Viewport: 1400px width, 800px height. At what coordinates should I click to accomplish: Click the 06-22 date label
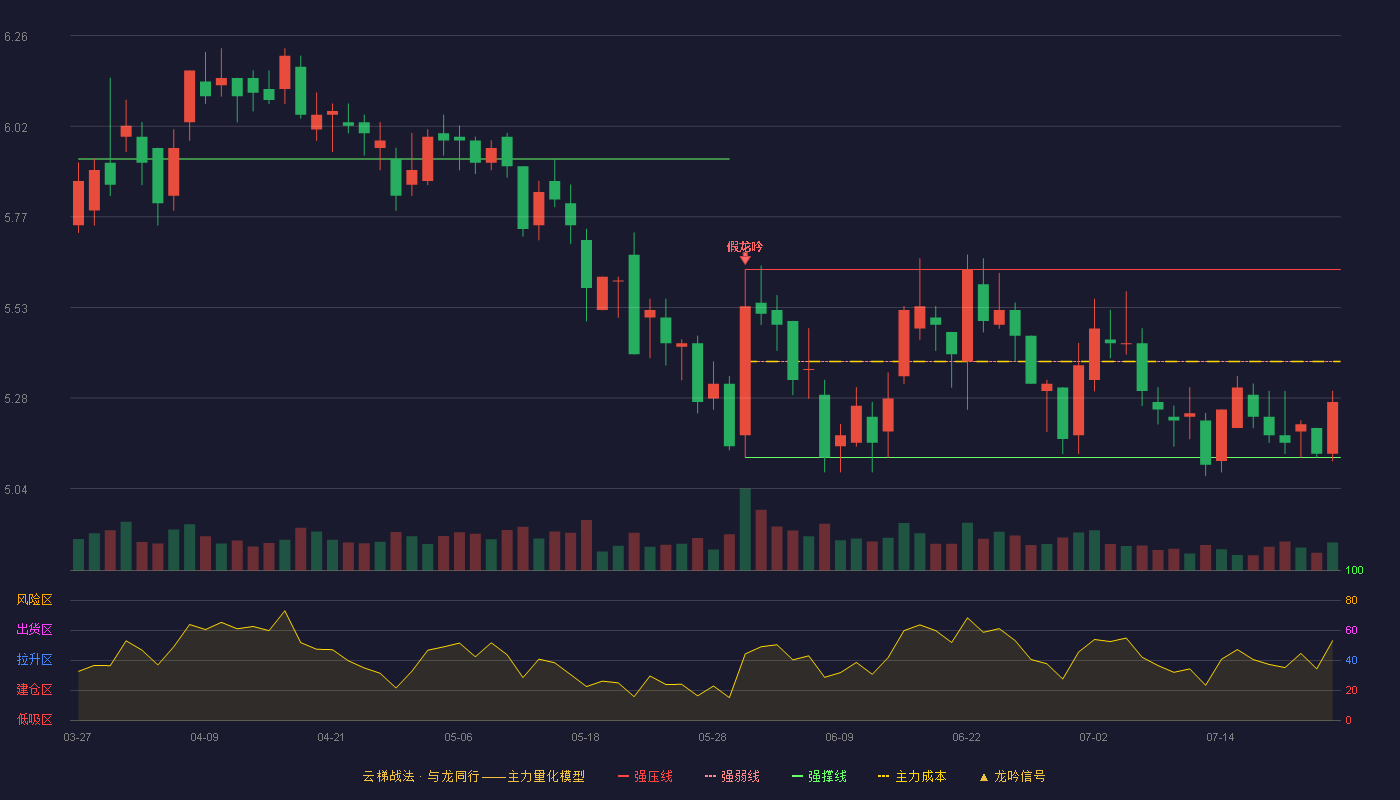point(966,737)
